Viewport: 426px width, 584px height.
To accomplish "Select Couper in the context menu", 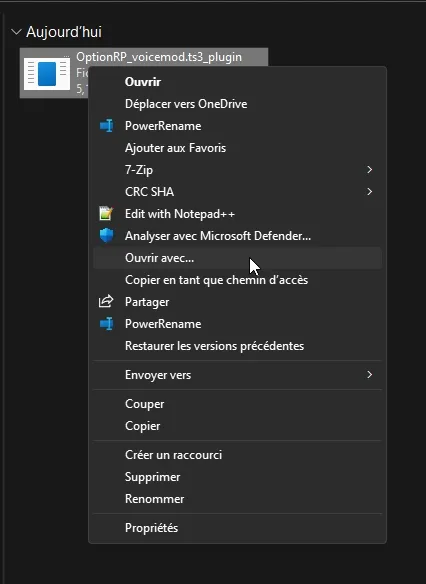I will 237,404.
